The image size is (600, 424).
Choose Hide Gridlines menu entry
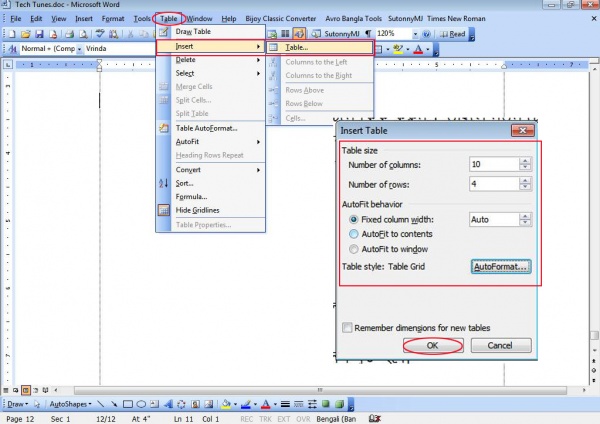pos(210,210)
